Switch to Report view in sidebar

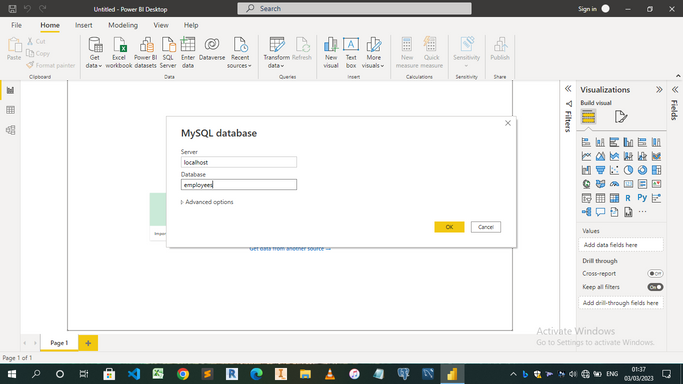[x=10, y=90]
